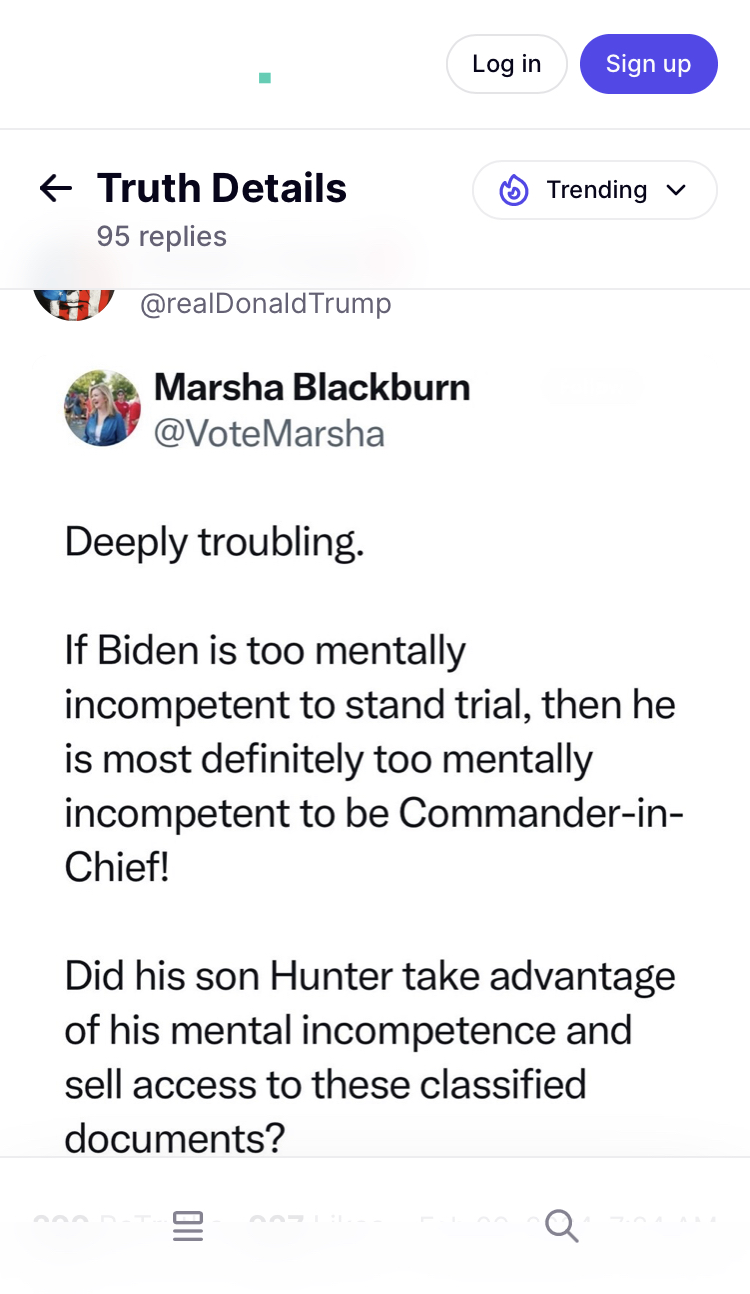The image size is (750, 1294).
Task: Expand the Trending sort dropdown
Action: pos(595,190)
